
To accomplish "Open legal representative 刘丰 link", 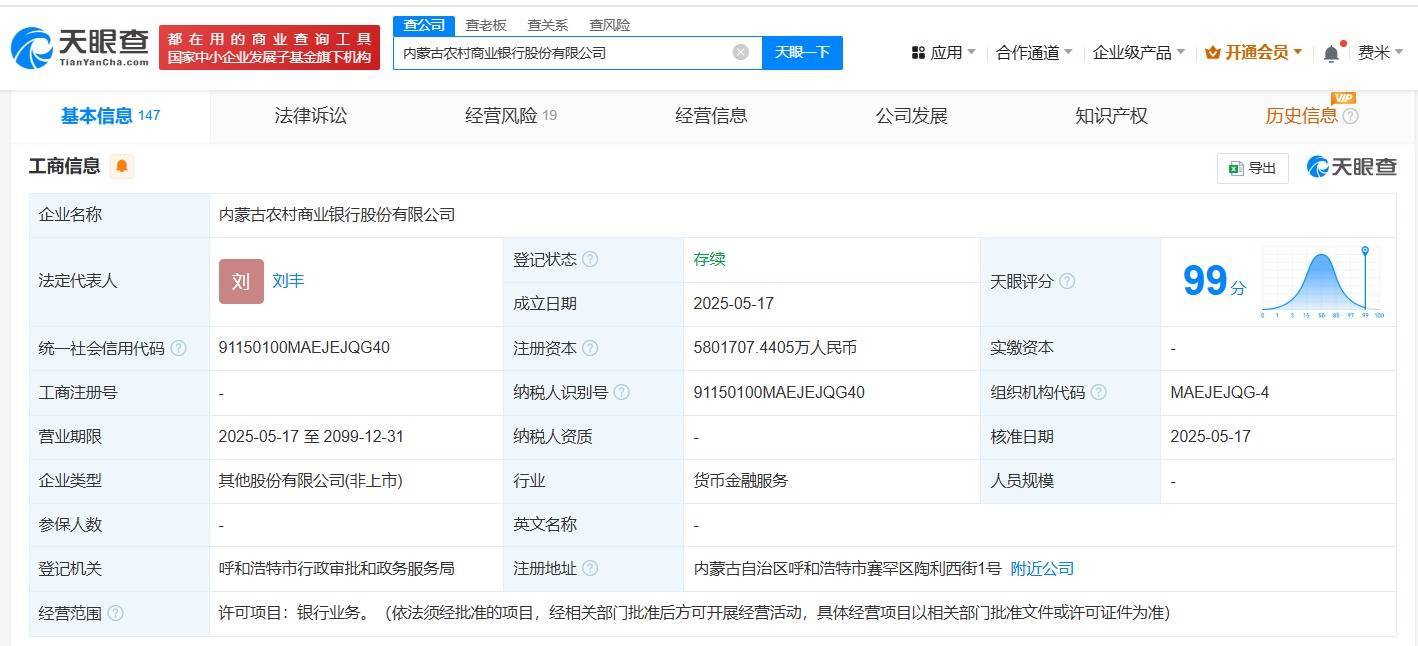I will 288,281.
